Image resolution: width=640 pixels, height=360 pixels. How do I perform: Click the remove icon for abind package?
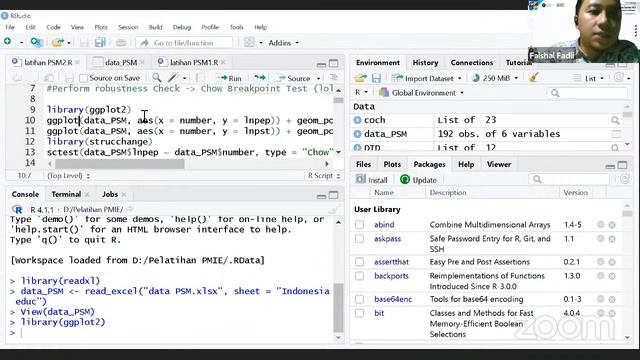pyautogui.click(x=612, y=225)
